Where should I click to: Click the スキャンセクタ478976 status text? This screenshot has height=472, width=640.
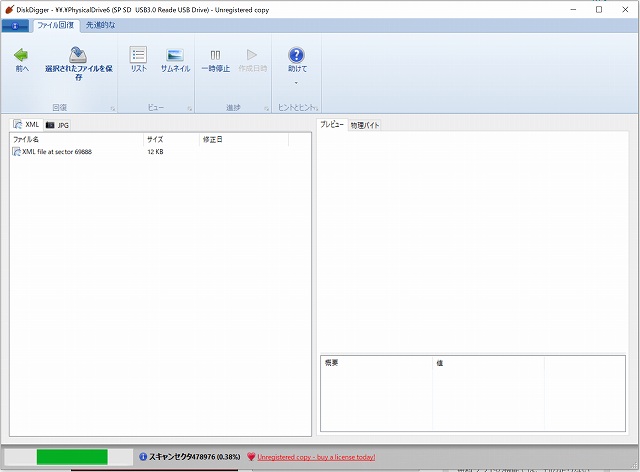click(x=194, y=457)
